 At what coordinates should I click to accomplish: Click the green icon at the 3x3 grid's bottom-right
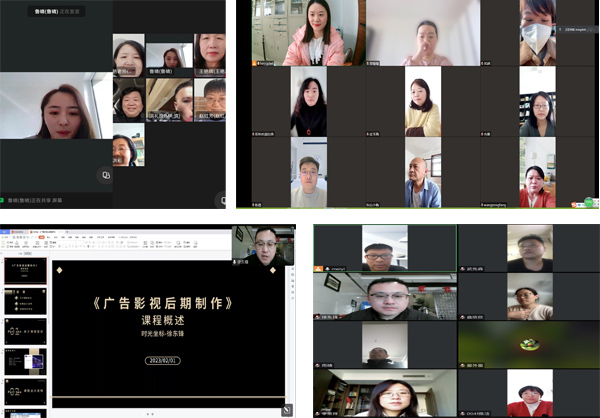pyautogui.click(x=591, y=200)
